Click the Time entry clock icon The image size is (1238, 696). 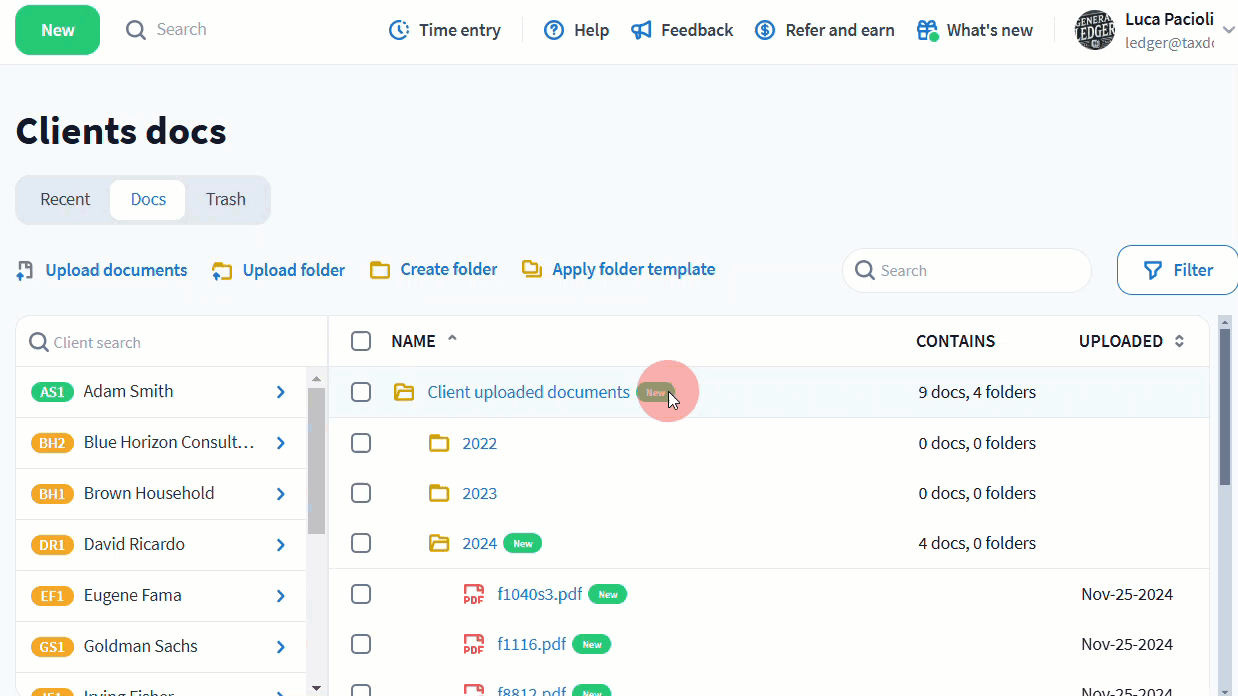399,30
